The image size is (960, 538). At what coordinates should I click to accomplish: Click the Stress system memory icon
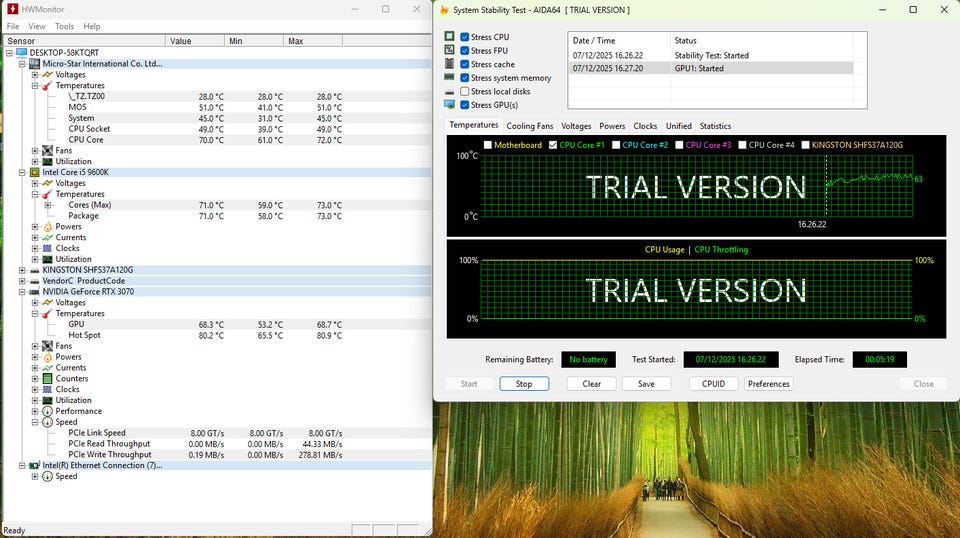click(x=449, y=78)
